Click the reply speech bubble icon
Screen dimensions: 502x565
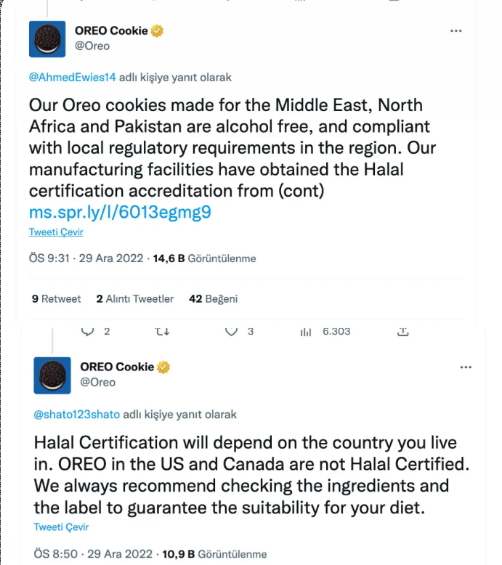[x=87, y=332]
